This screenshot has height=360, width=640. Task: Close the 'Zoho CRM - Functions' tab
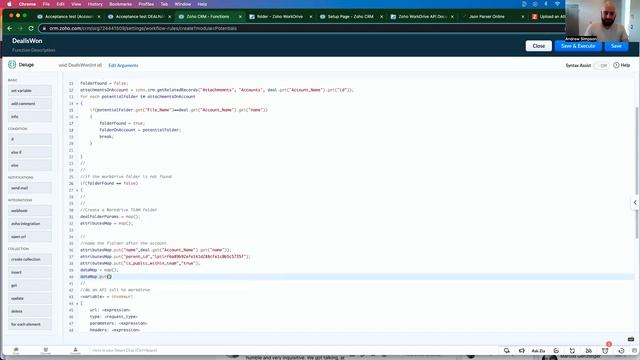[240, 17]
